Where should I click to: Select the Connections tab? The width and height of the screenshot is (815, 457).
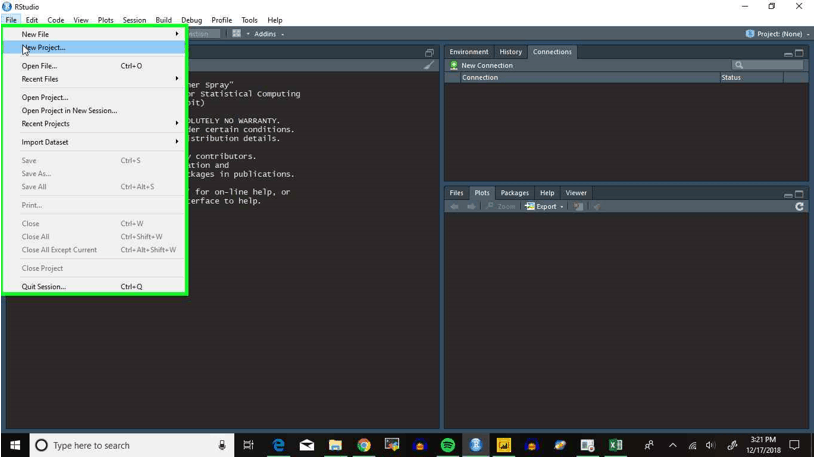pyautogui.click(x=552, y=51)
